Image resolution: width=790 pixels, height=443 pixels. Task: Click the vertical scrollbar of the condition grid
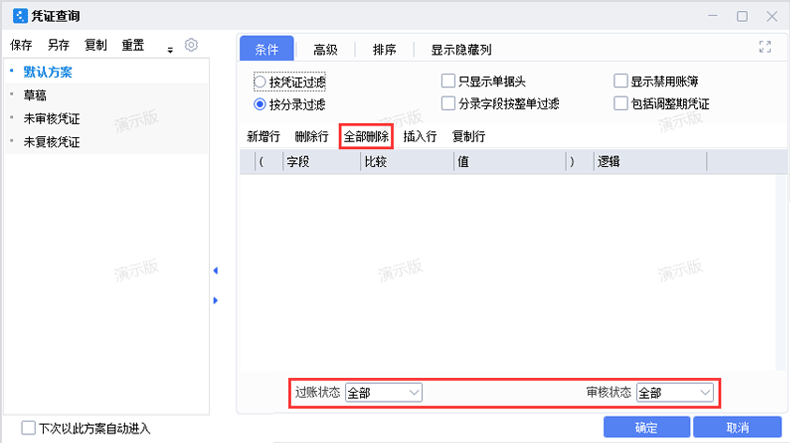782,272
